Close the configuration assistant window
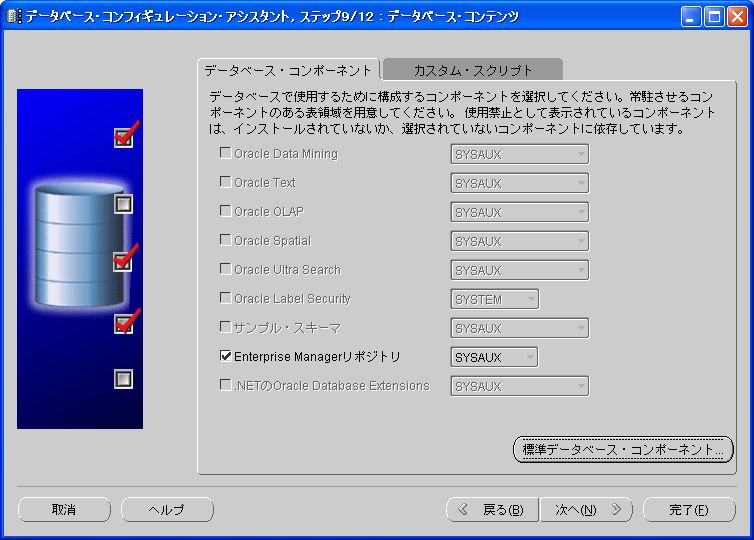This screenshot has height=540, width=754. [x=737, y=17]
